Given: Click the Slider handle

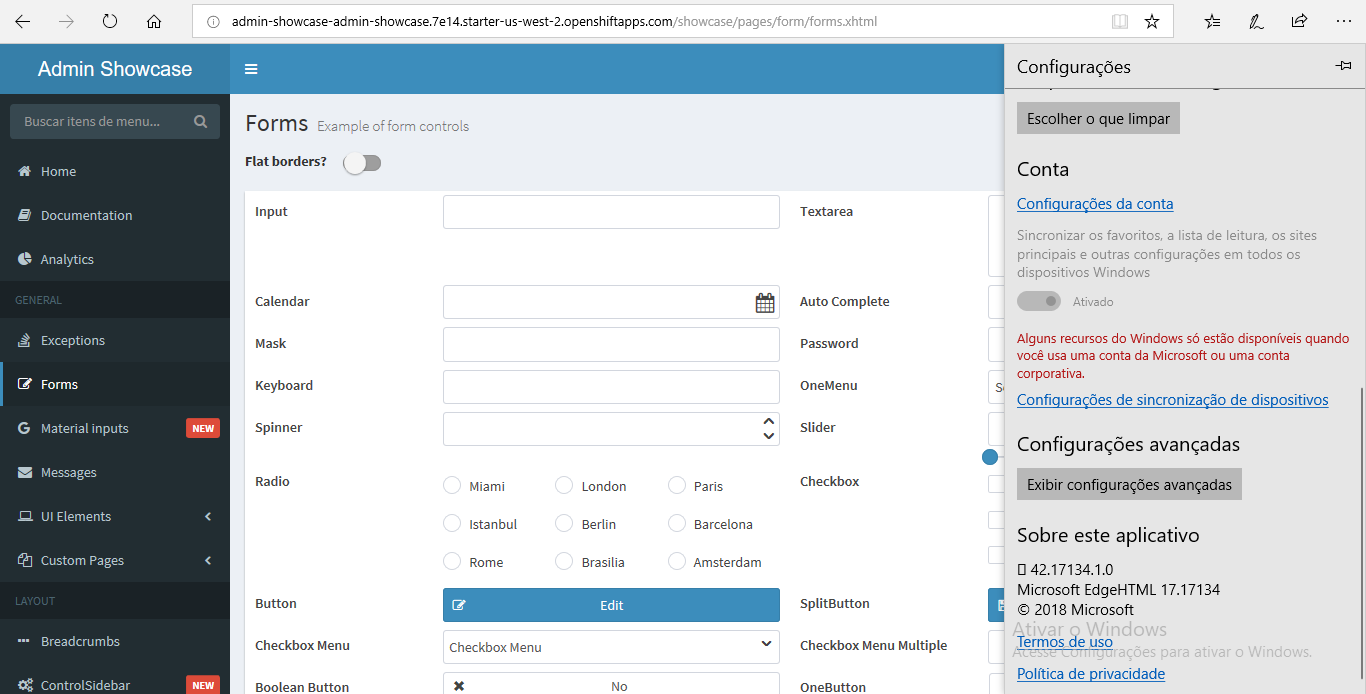Looking at the screenshot, I should (x=990, y=457).
